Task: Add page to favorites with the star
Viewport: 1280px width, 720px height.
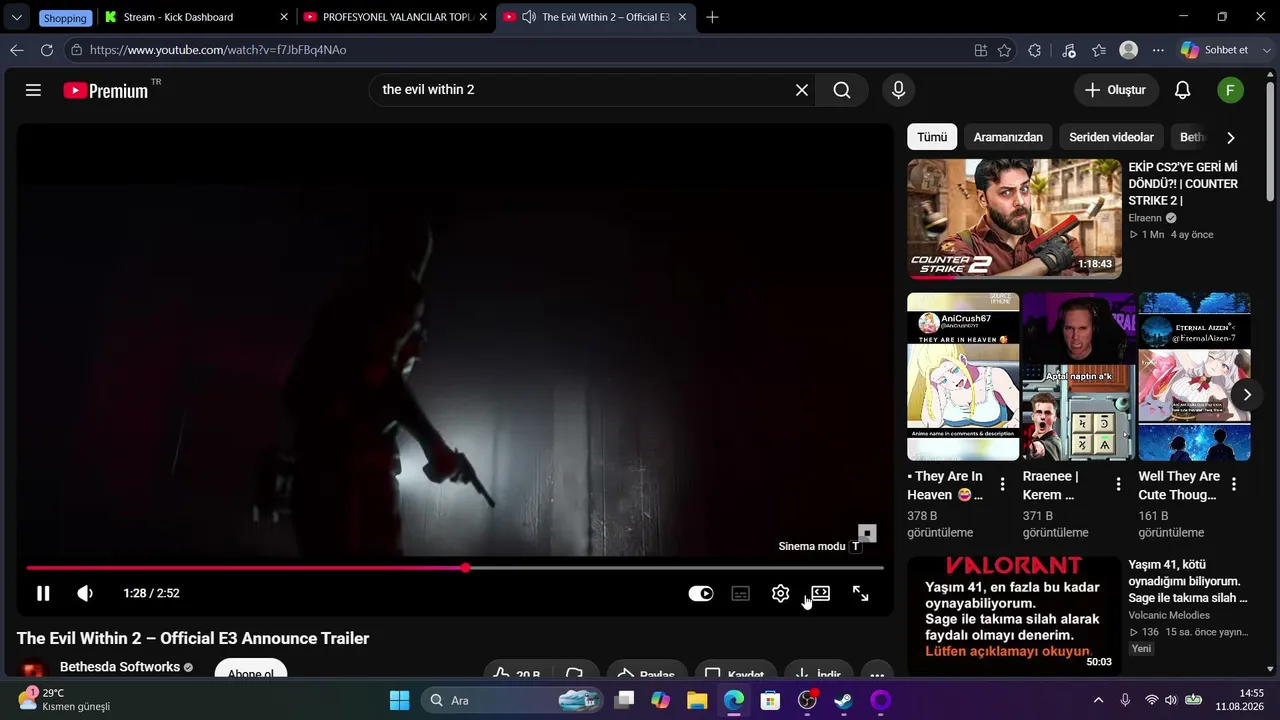Action: click(1004, 50)
